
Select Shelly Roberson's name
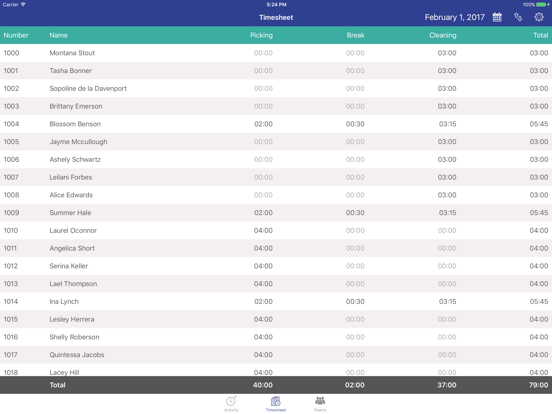tap(74, 337)
